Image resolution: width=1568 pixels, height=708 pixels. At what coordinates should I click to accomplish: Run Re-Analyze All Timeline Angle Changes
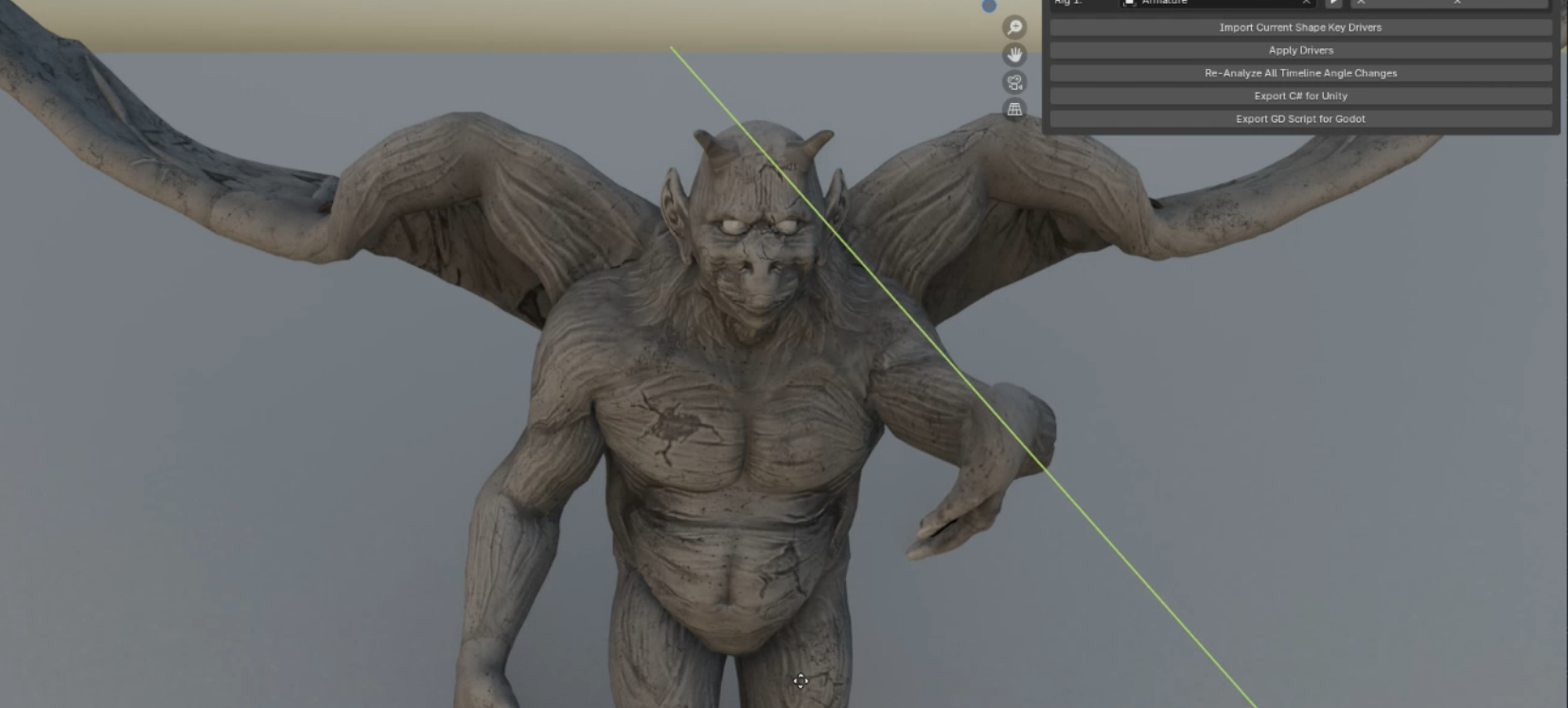[1300, 73]
